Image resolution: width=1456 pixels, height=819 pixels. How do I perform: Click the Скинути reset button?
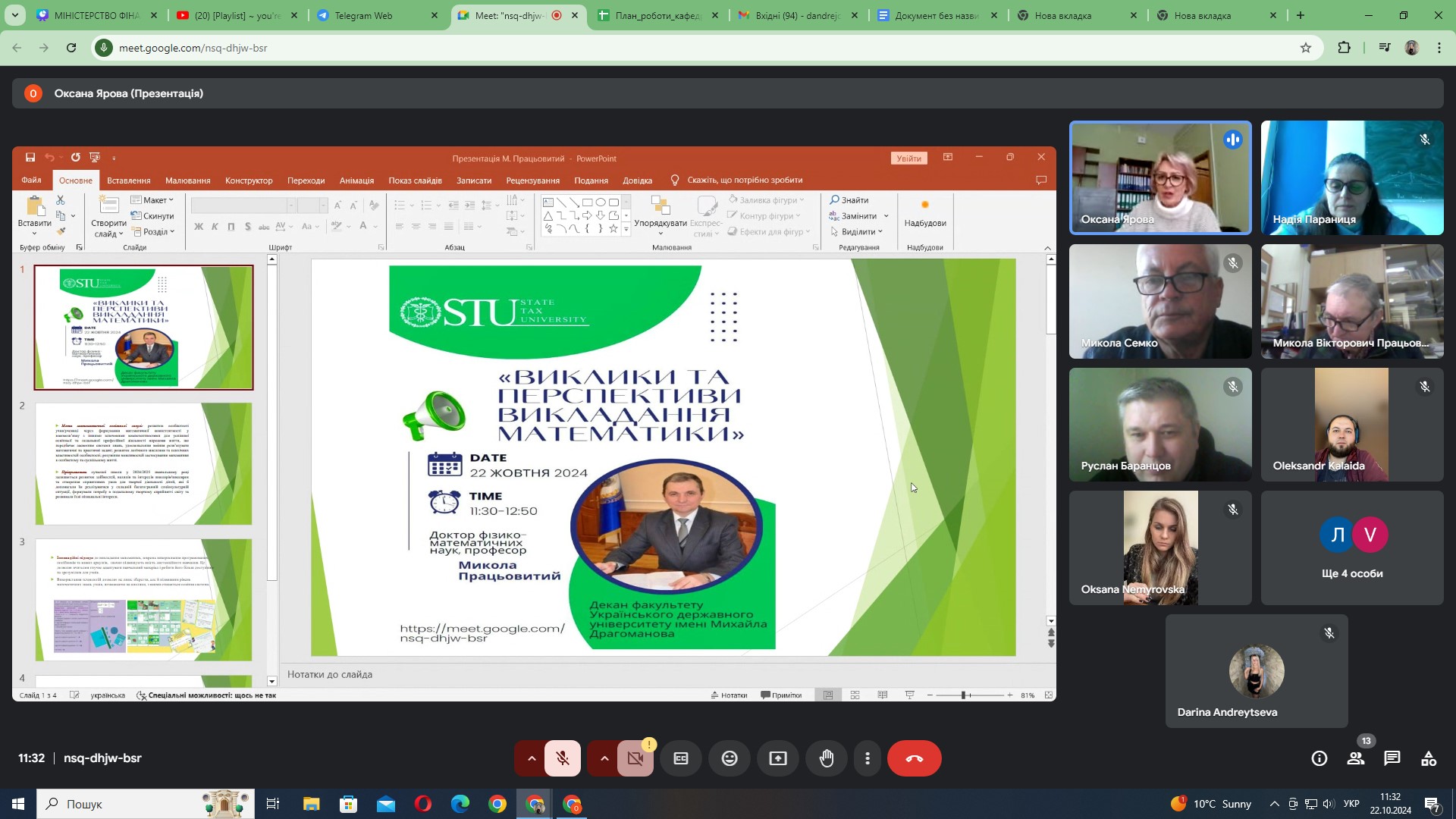[152, 216]
